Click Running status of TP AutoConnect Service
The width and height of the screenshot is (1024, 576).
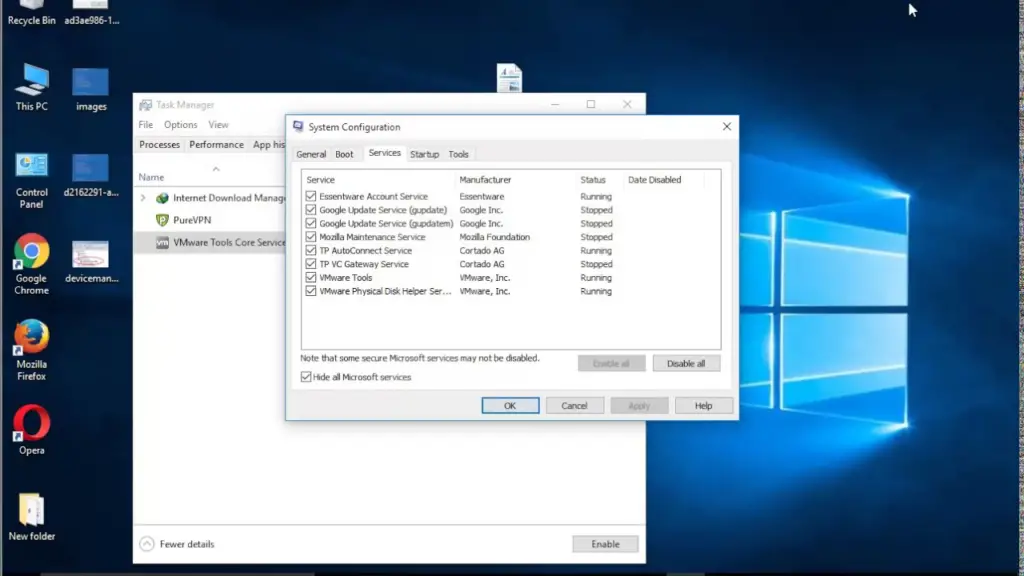click(596, 250)
